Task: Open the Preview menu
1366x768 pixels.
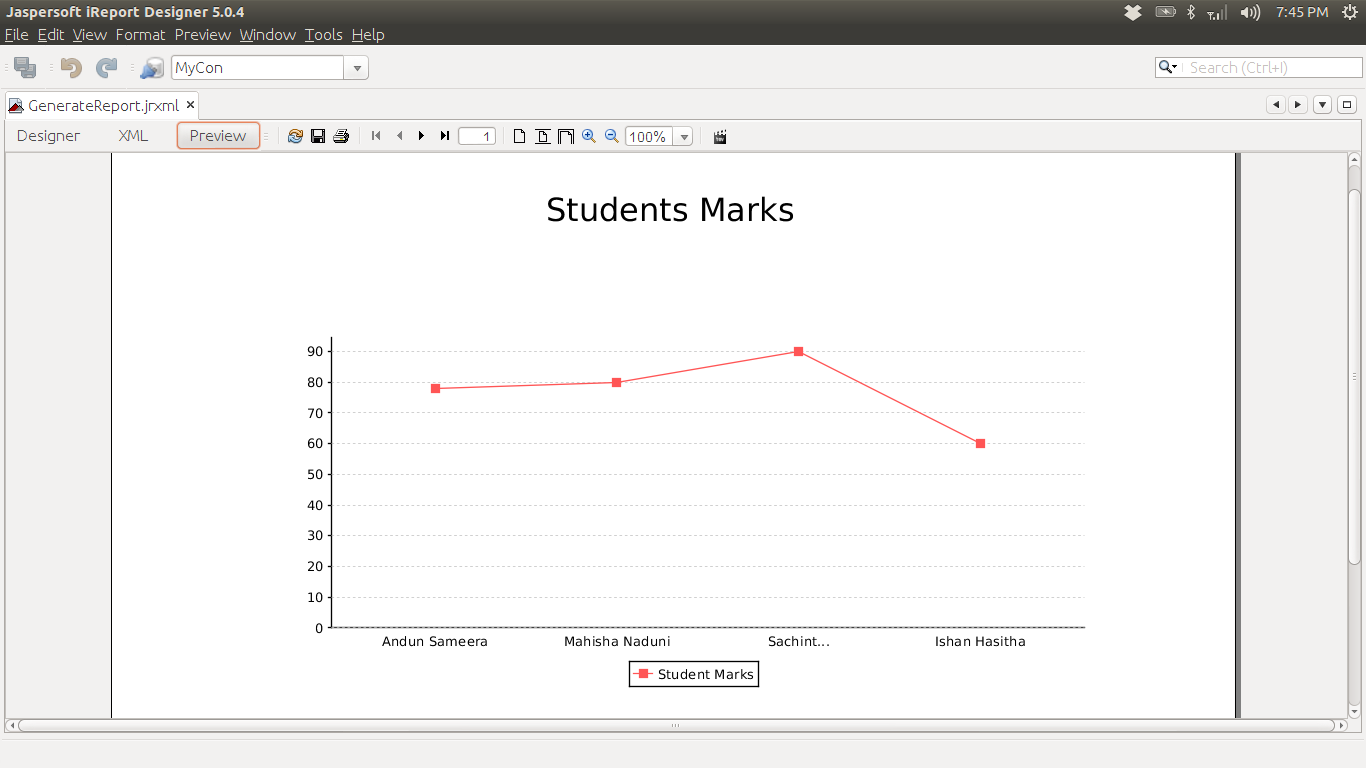Action: click(x=202, y=34)
